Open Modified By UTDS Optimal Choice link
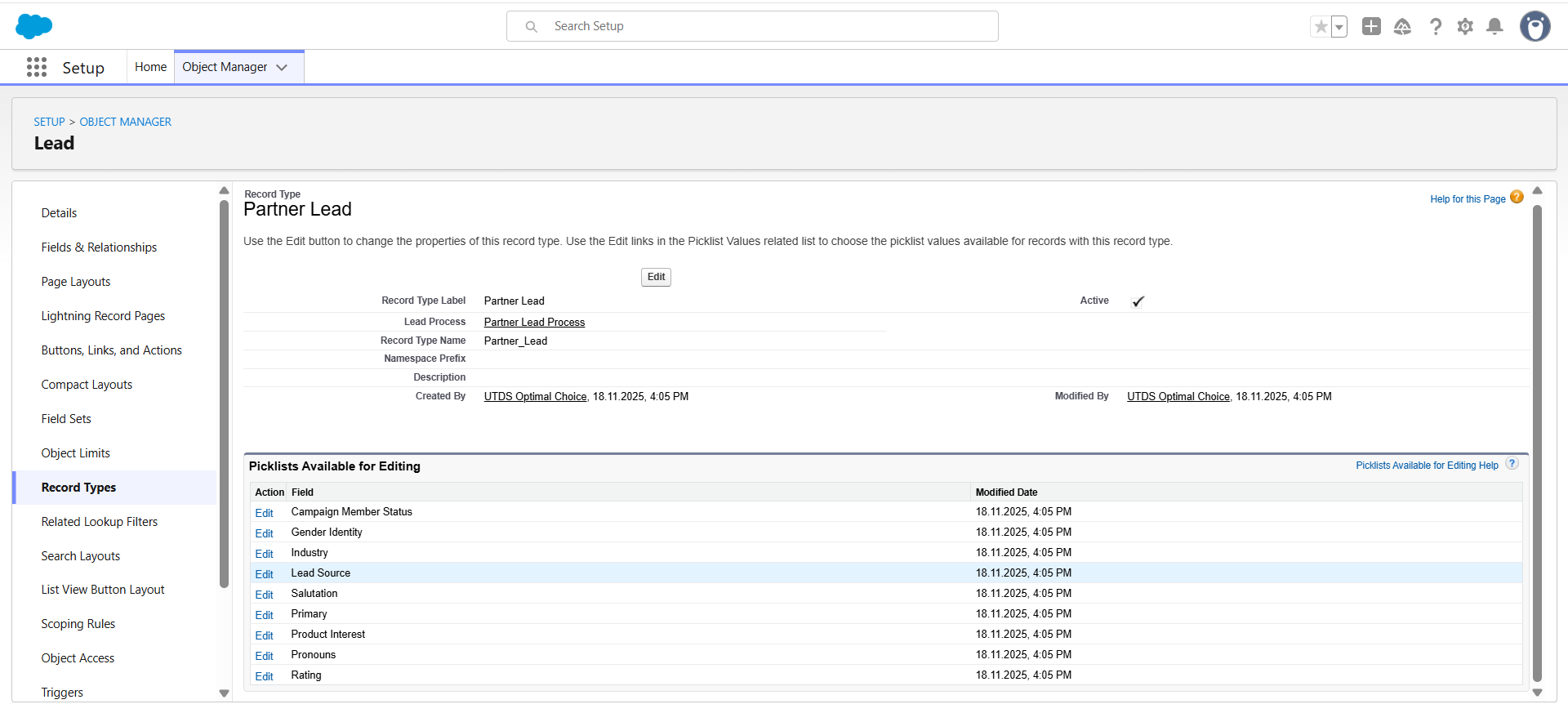This screenshot has height=713, width=1568. [x=1178, y=397]
